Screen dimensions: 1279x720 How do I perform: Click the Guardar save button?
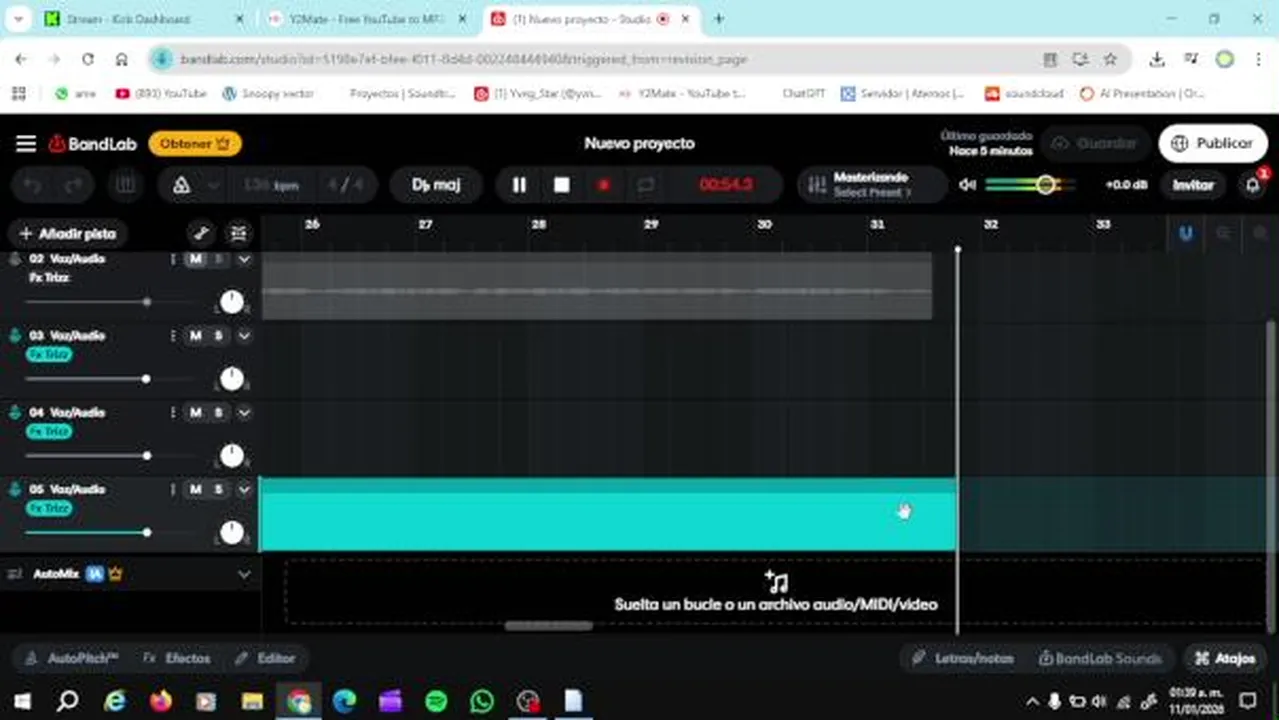pyautogui.click(x=1094, y=144)
